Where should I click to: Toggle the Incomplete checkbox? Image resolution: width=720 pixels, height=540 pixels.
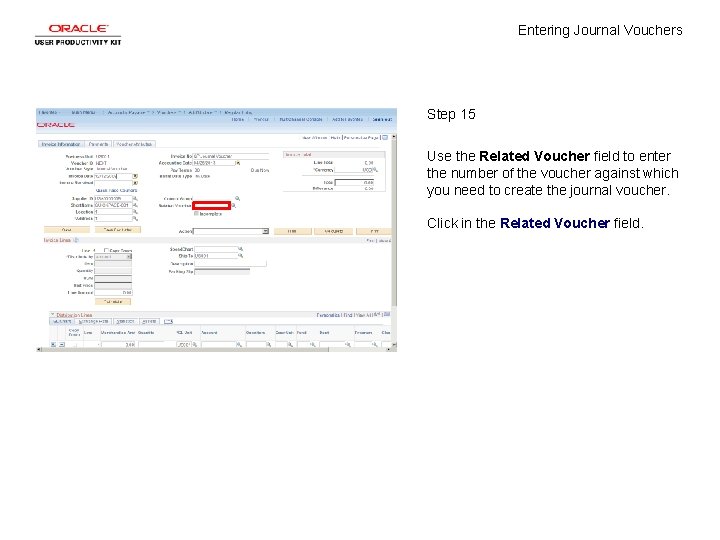tap(196, 214)
